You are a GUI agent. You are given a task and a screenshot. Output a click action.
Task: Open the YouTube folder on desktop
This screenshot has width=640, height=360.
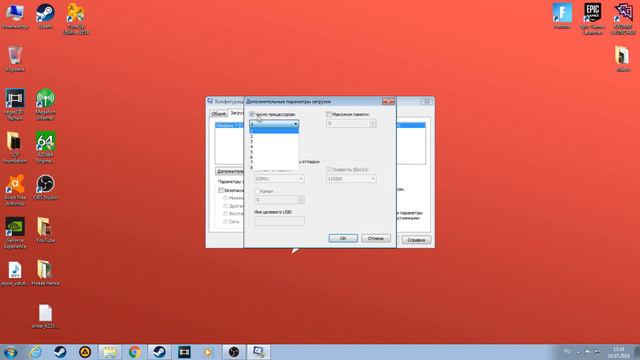tap(45, 230)
